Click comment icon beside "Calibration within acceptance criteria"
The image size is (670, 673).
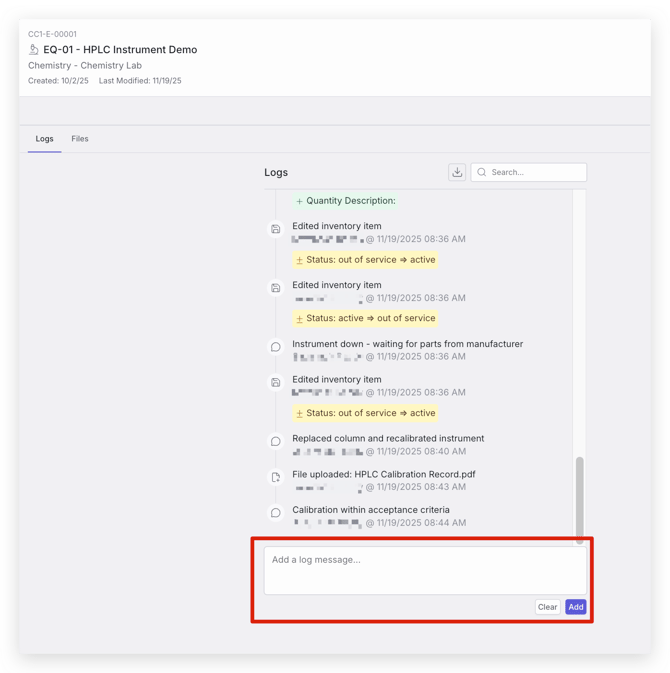pyautogui.click(x=276, y=513)
